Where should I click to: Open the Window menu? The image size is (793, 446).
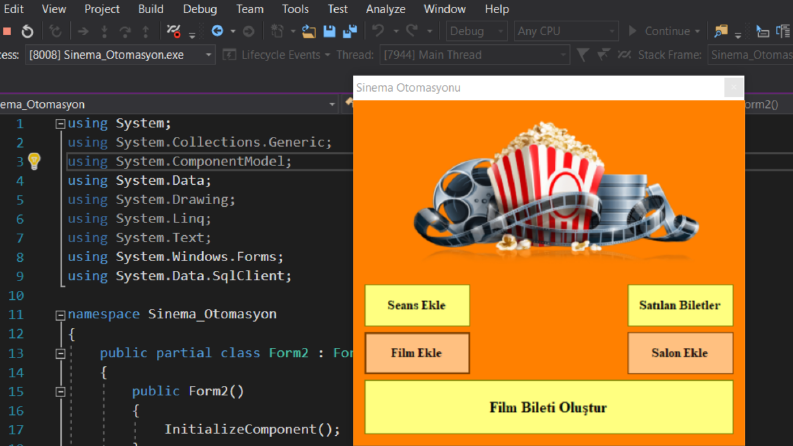[x=445, y=9]
